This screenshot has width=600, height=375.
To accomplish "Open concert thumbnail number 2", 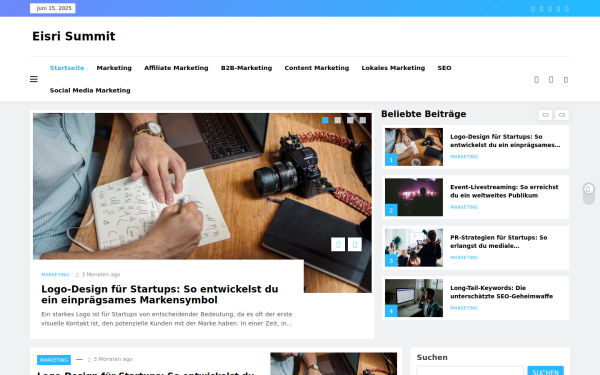I will [414, 197].
